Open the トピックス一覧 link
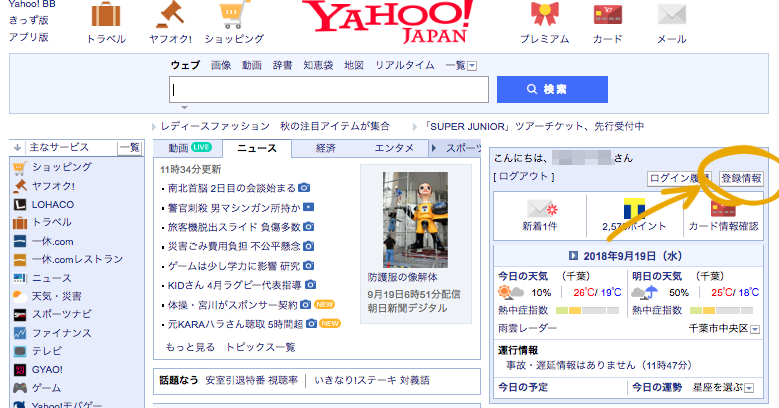Screen dimensions: 779x408 [x=260, y=347]
